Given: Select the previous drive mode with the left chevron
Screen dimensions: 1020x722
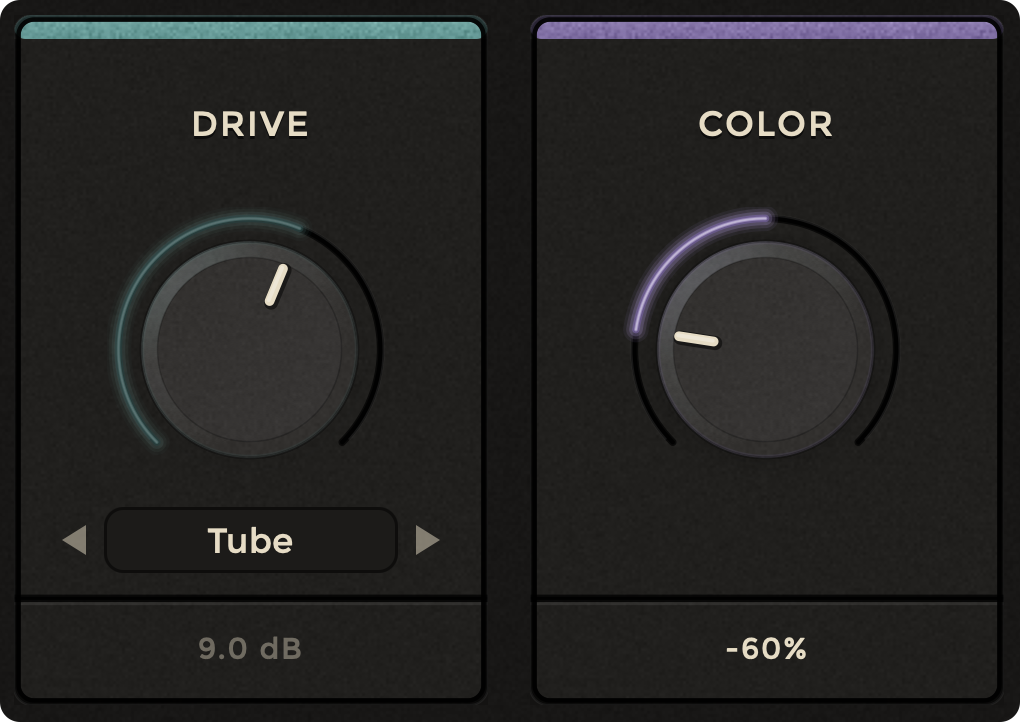Looking at the screenshot, I should [76, 540].
